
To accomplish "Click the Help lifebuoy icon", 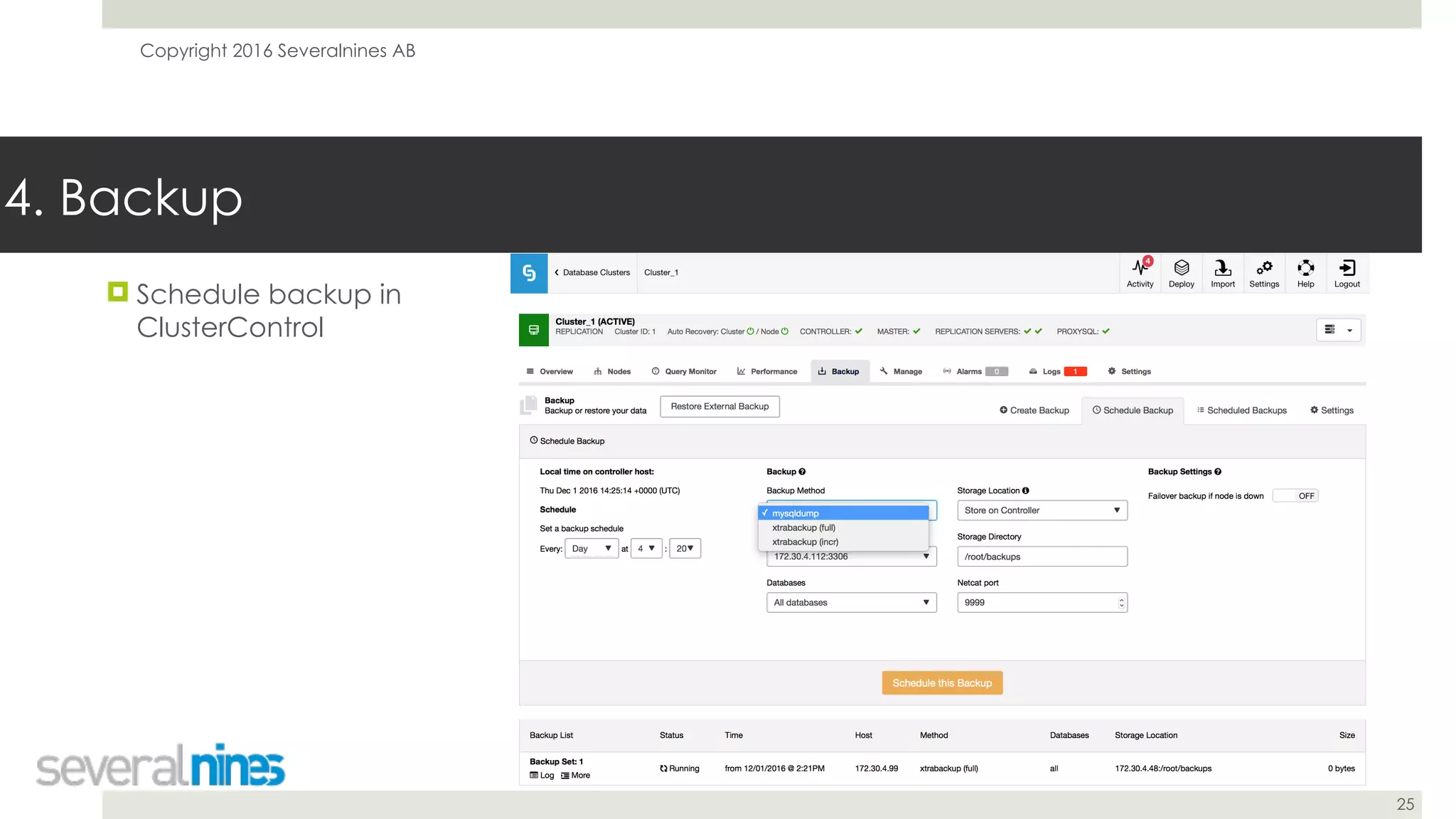I will tap(1305, 274).
